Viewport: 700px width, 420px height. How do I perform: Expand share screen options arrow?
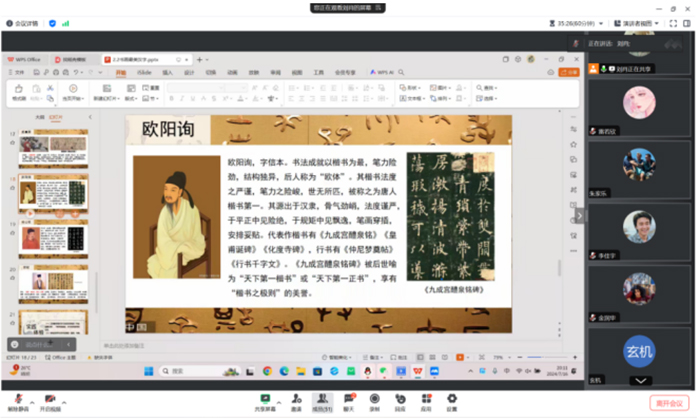[279, 403]
